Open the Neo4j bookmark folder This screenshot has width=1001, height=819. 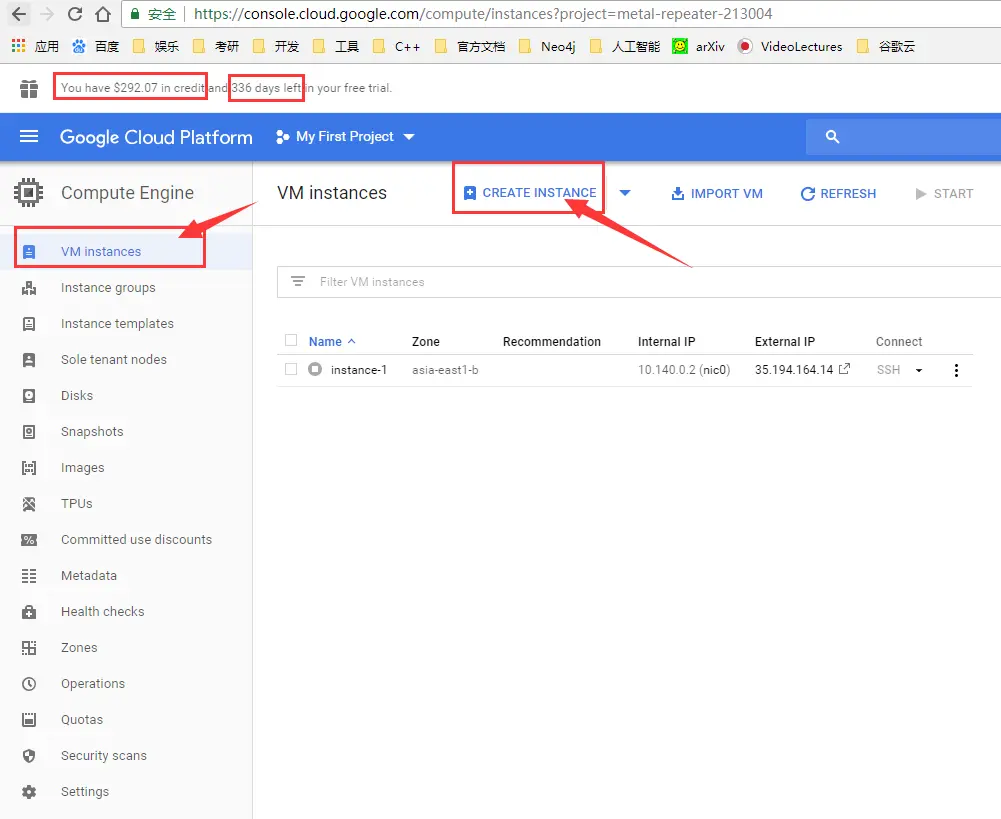pyautogui.click(x=548, y=47)
